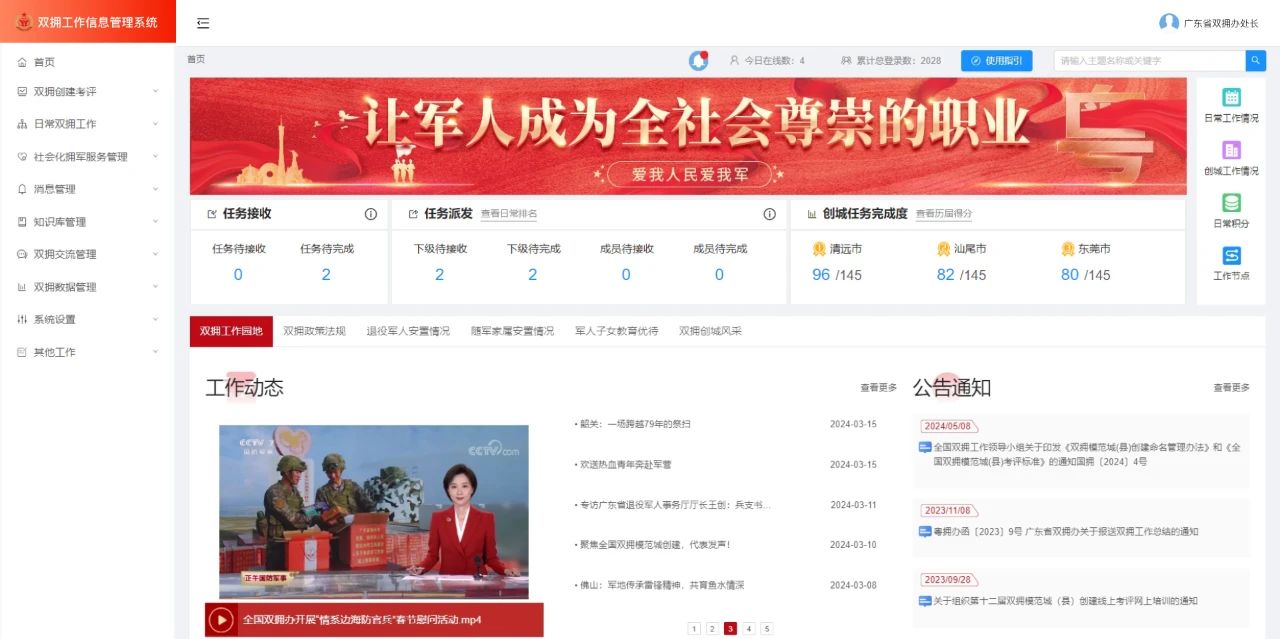Go to carousel page 4
1280x639 pixels.
pos(748,629)
